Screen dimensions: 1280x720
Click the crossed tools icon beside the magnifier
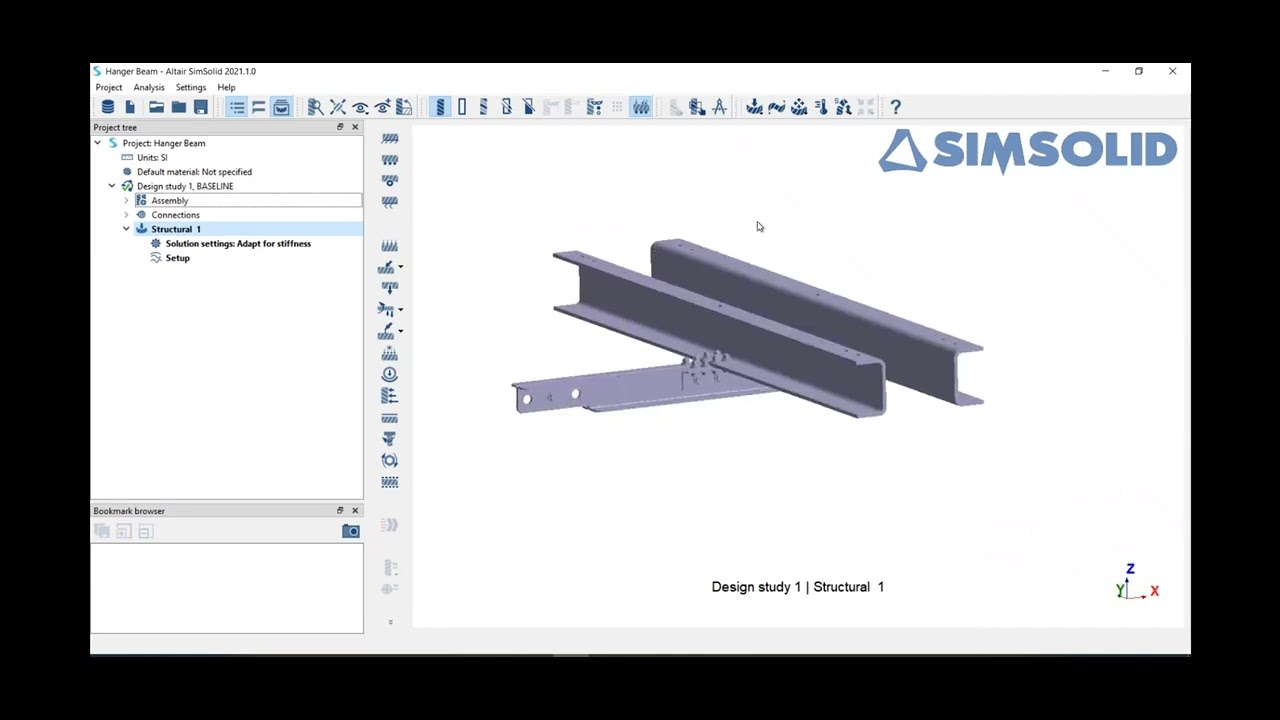click(x=338, y=107)
